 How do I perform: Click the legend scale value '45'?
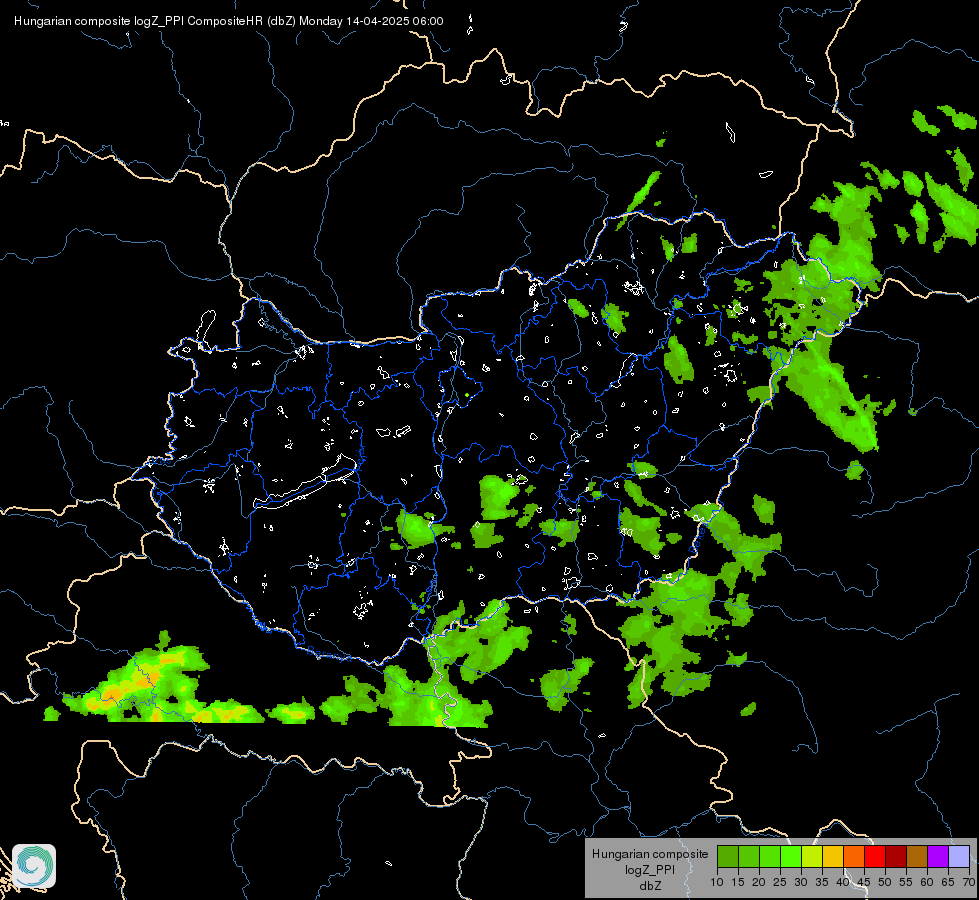pos(864,882)
